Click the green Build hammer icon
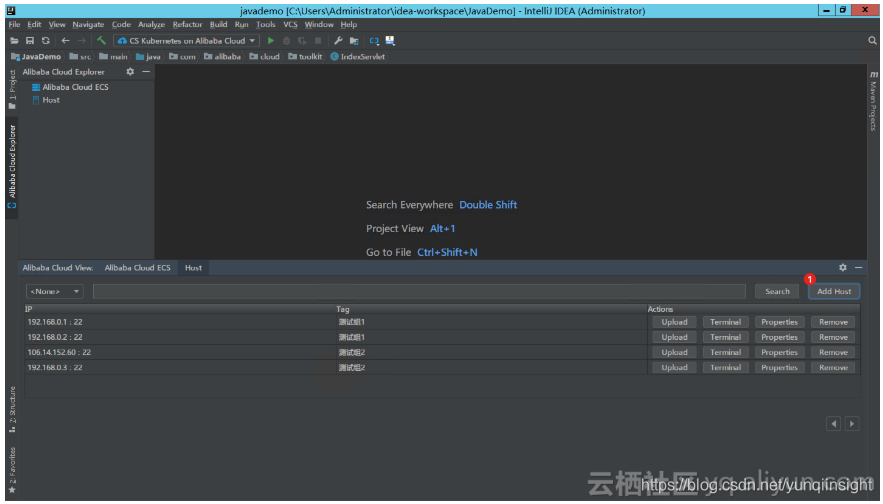The image size is (883, 504). click(x=101, y=41)
